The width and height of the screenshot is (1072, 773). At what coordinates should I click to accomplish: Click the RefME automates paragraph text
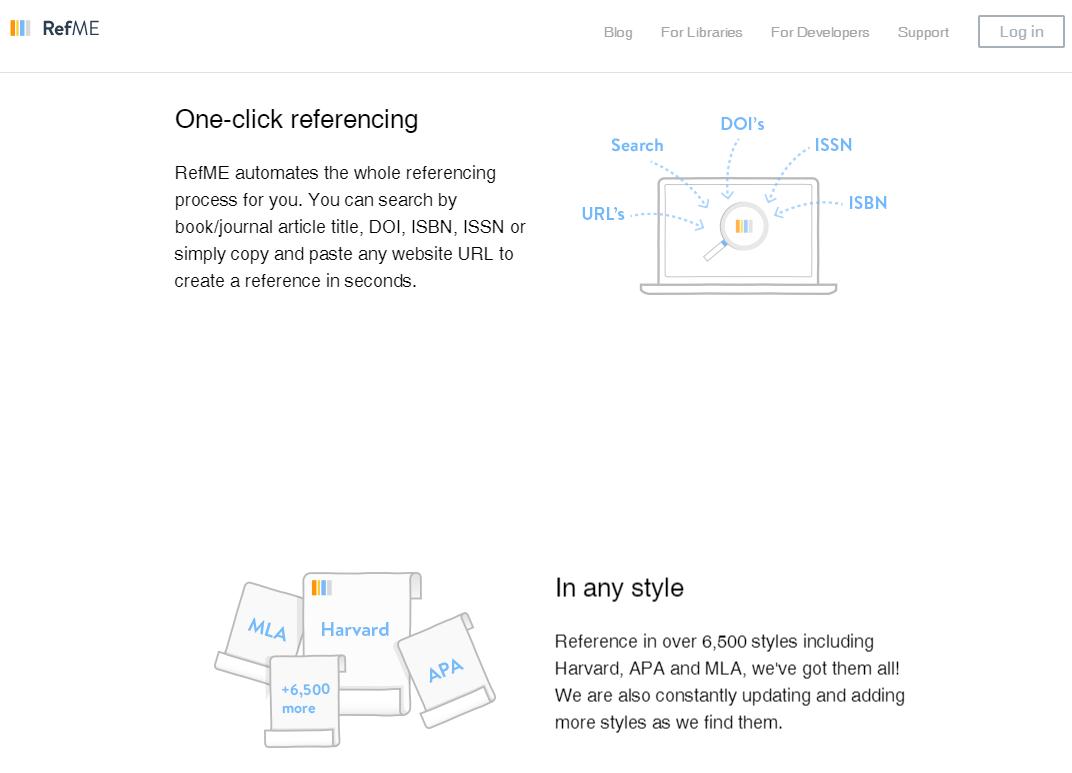350,227
